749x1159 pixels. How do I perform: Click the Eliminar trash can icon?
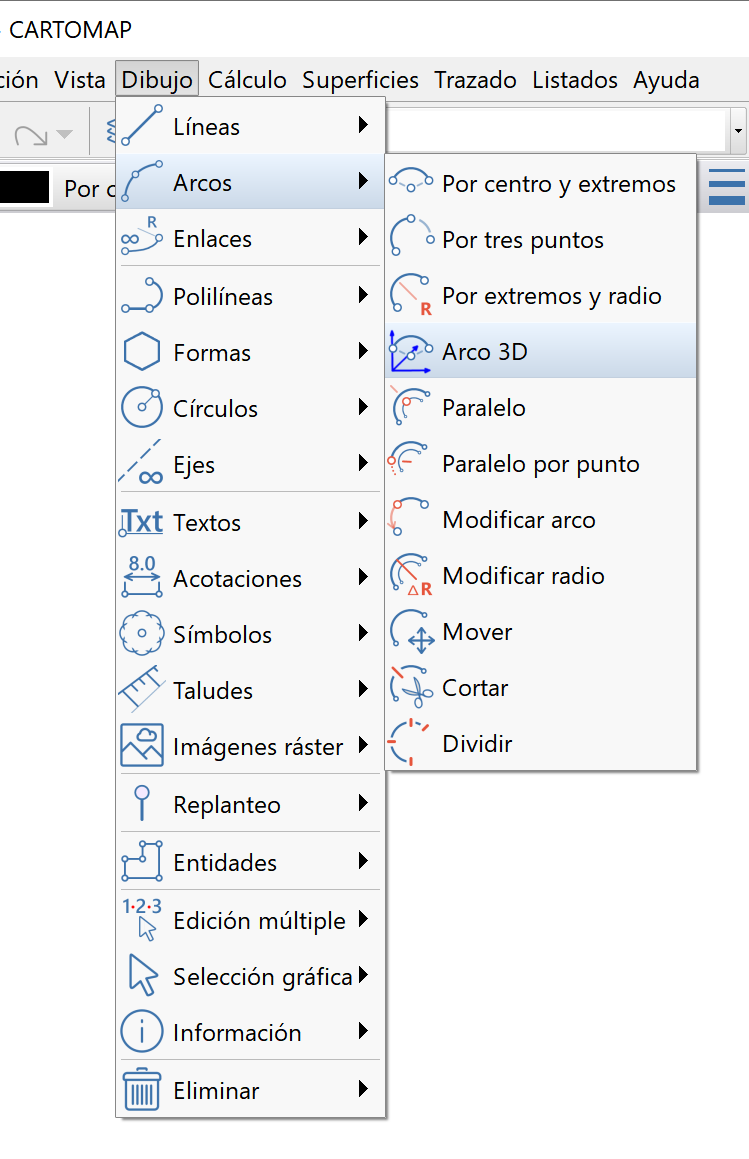142,1090
